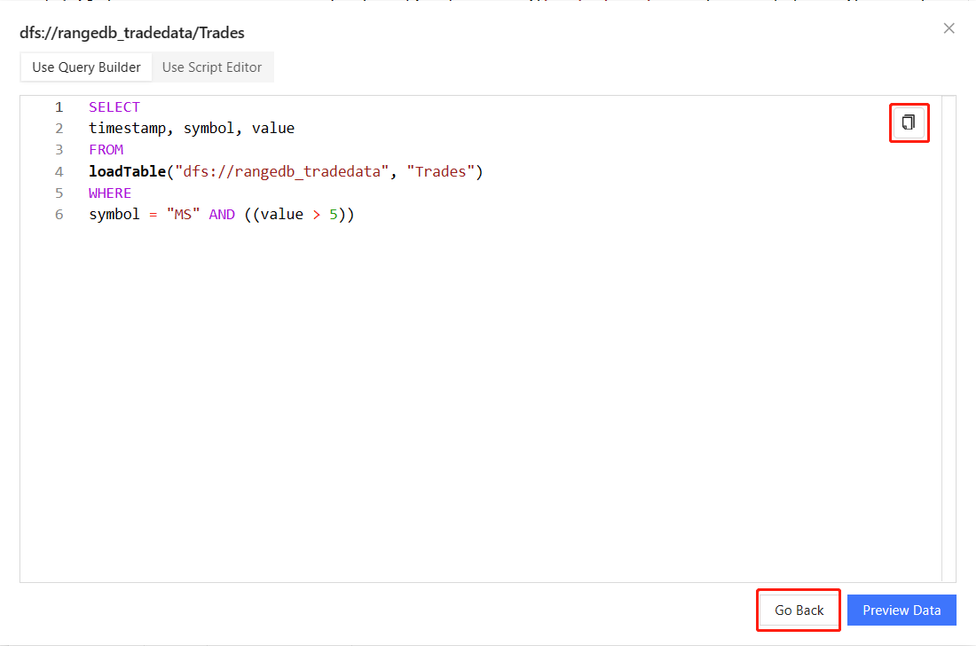Click the "dfs://rangedb_tradedata" string in code
The height and width of the screenshot is (646, 976).
283,171
